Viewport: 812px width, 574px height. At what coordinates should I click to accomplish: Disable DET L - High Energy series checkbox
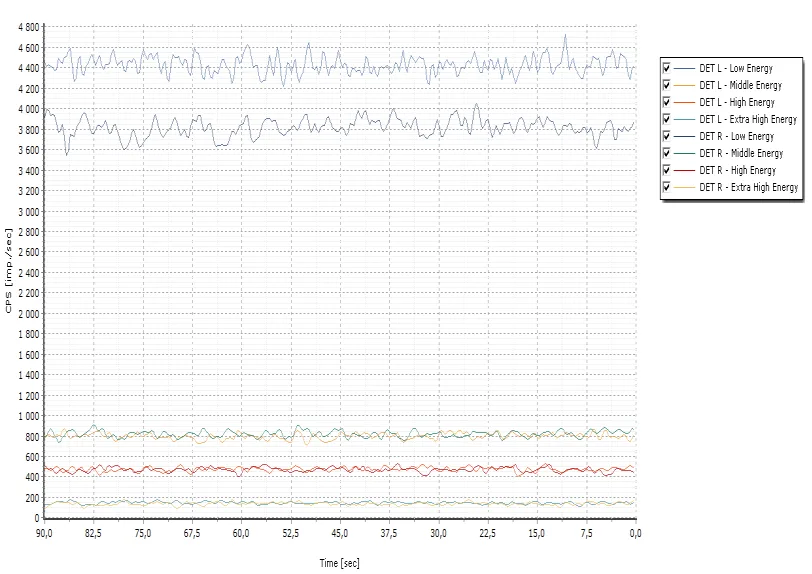(x=666, y=102)
